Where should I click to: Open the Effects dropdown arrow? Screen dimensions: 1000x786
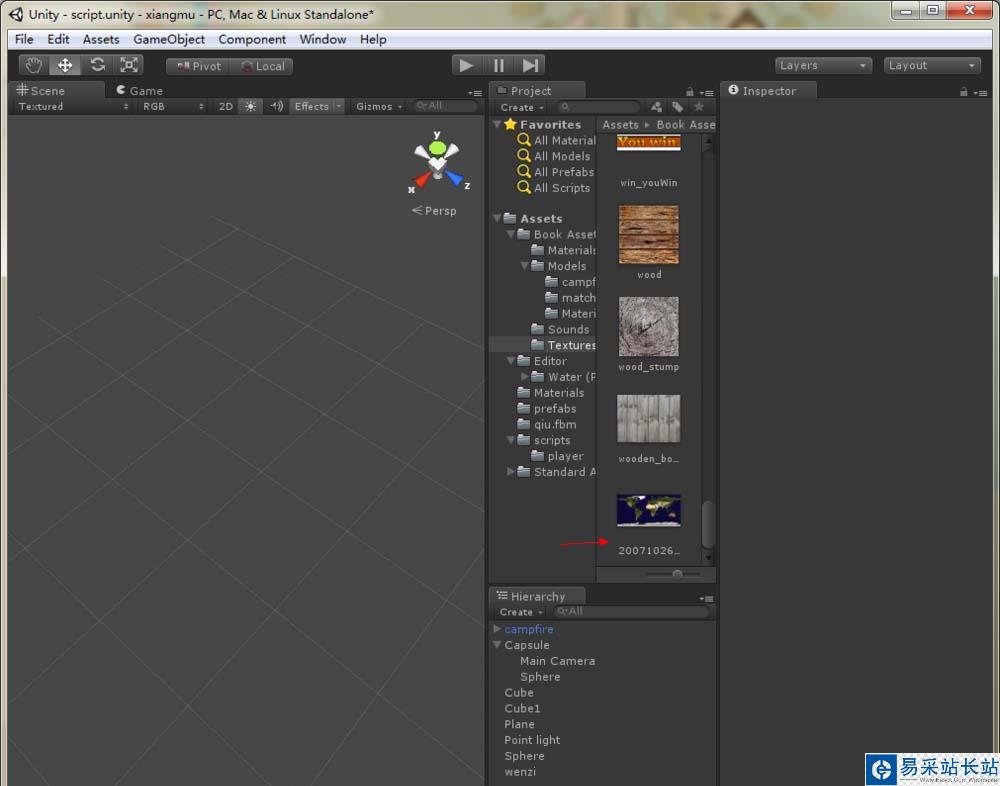[339, 107]
